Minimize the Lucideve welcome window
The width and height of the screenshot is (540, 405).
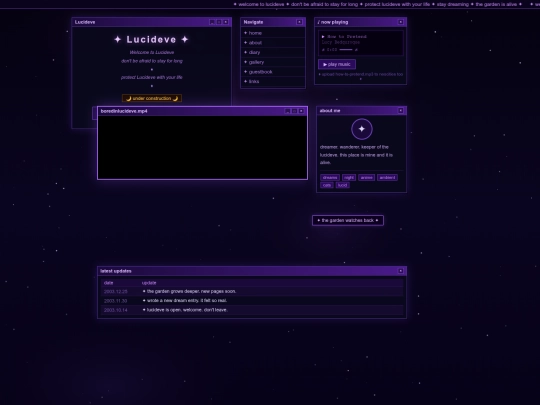click(x=212, y=22)
